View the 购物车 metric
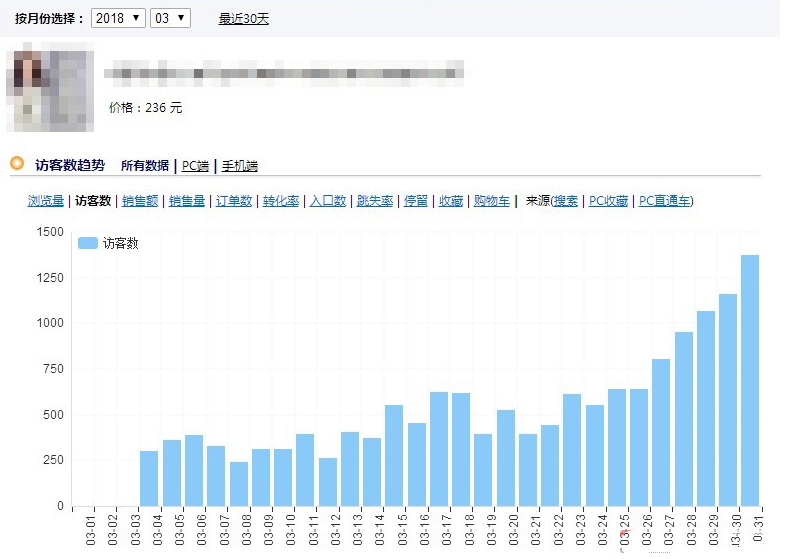Screen dimensions: 806x559 tap(491, 201)
